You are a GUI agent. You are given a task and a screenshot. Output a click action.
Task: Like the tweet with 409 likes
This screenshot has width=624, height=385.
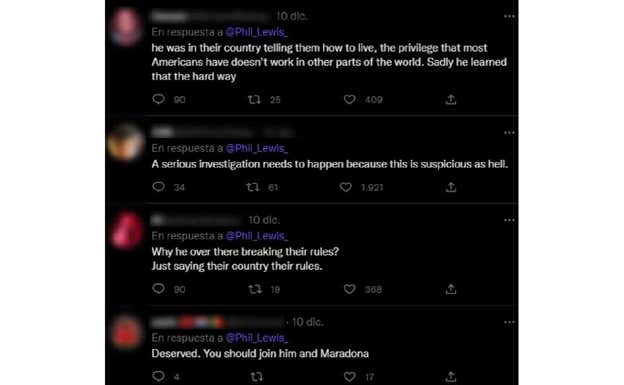point(349,99)
